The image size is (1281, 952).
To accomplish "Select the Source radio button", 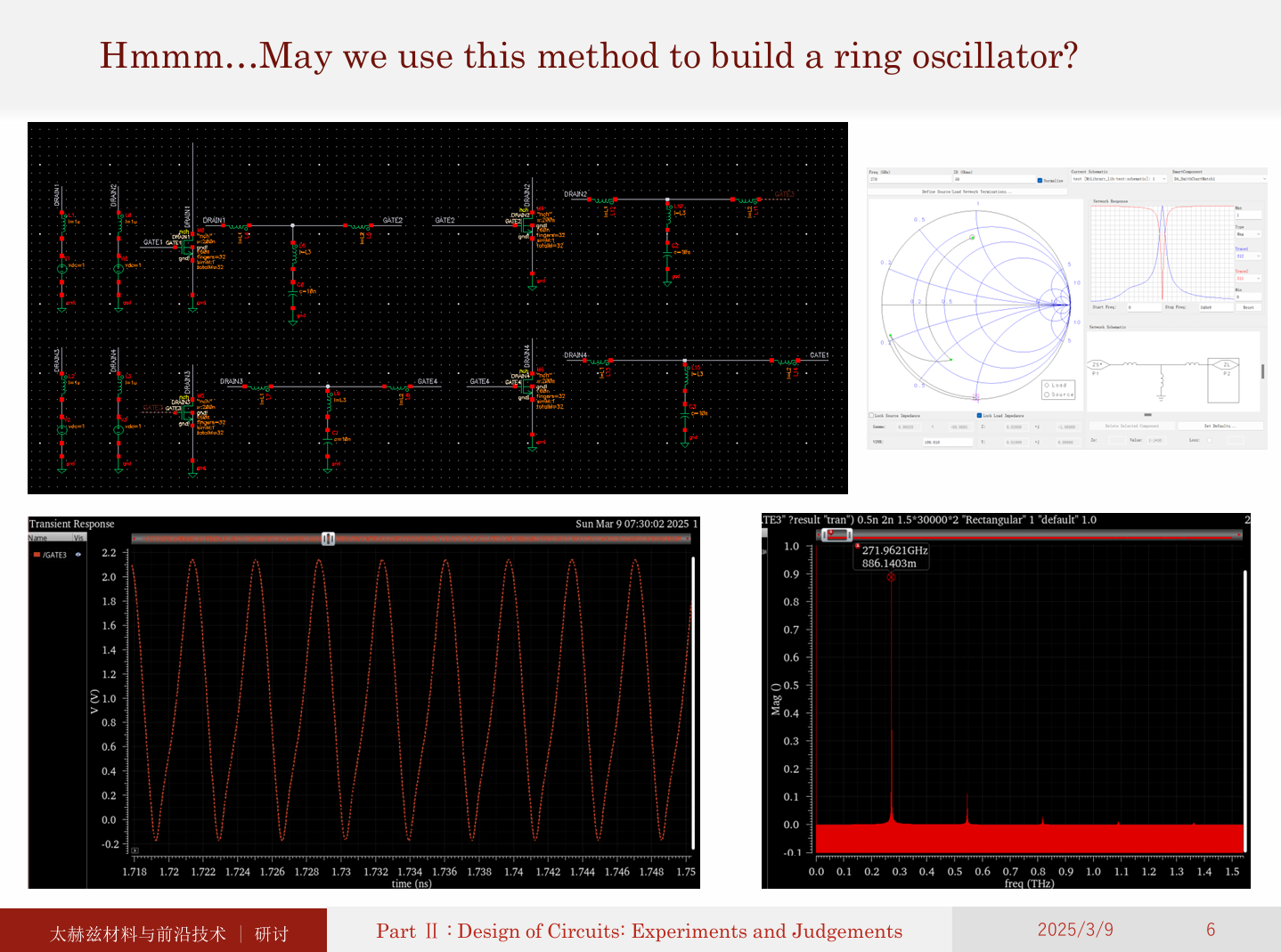I will click(x=1047, y=395).
